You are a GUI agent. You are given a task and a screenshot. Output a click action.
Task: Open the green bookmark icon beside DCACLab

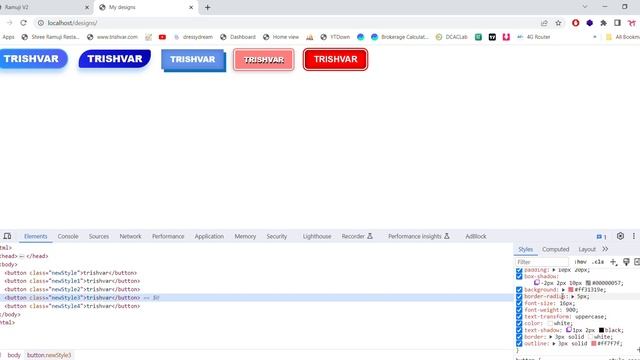[x=478, y=37]
